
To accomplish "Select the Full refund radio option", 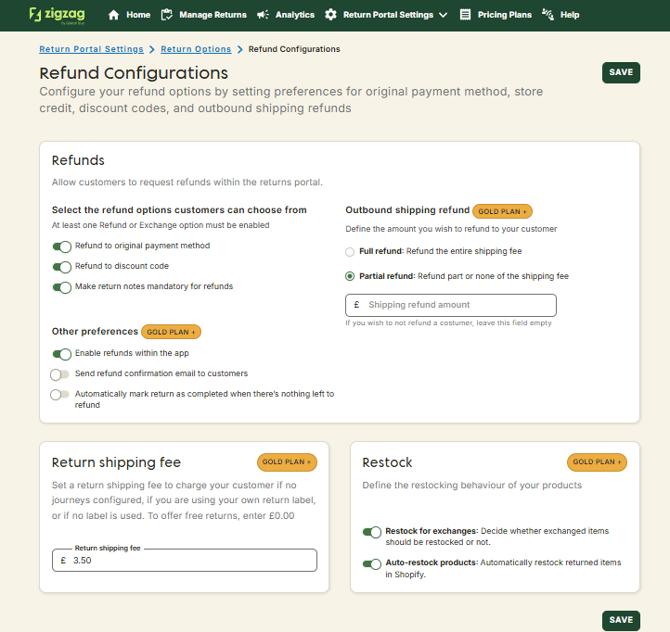I will pyautogui.click(x=350, y=252).
